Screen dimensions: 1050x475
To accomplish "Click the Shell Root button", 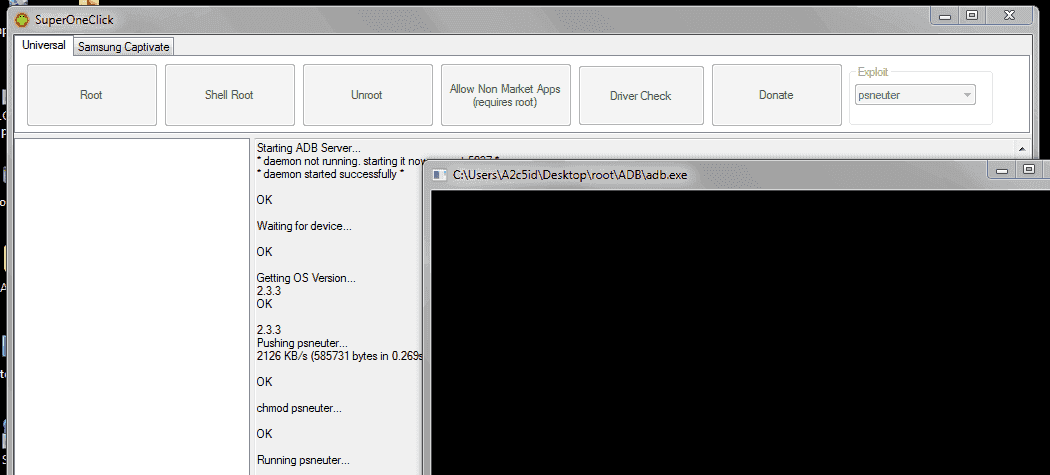I will click(x=230, y=94).
